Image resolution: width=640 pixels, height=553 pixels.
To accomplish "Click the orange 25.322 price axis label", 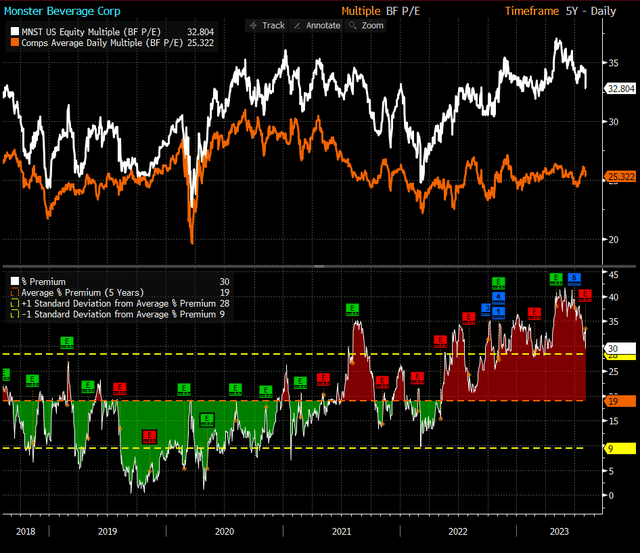I will [x=618, y=177].
